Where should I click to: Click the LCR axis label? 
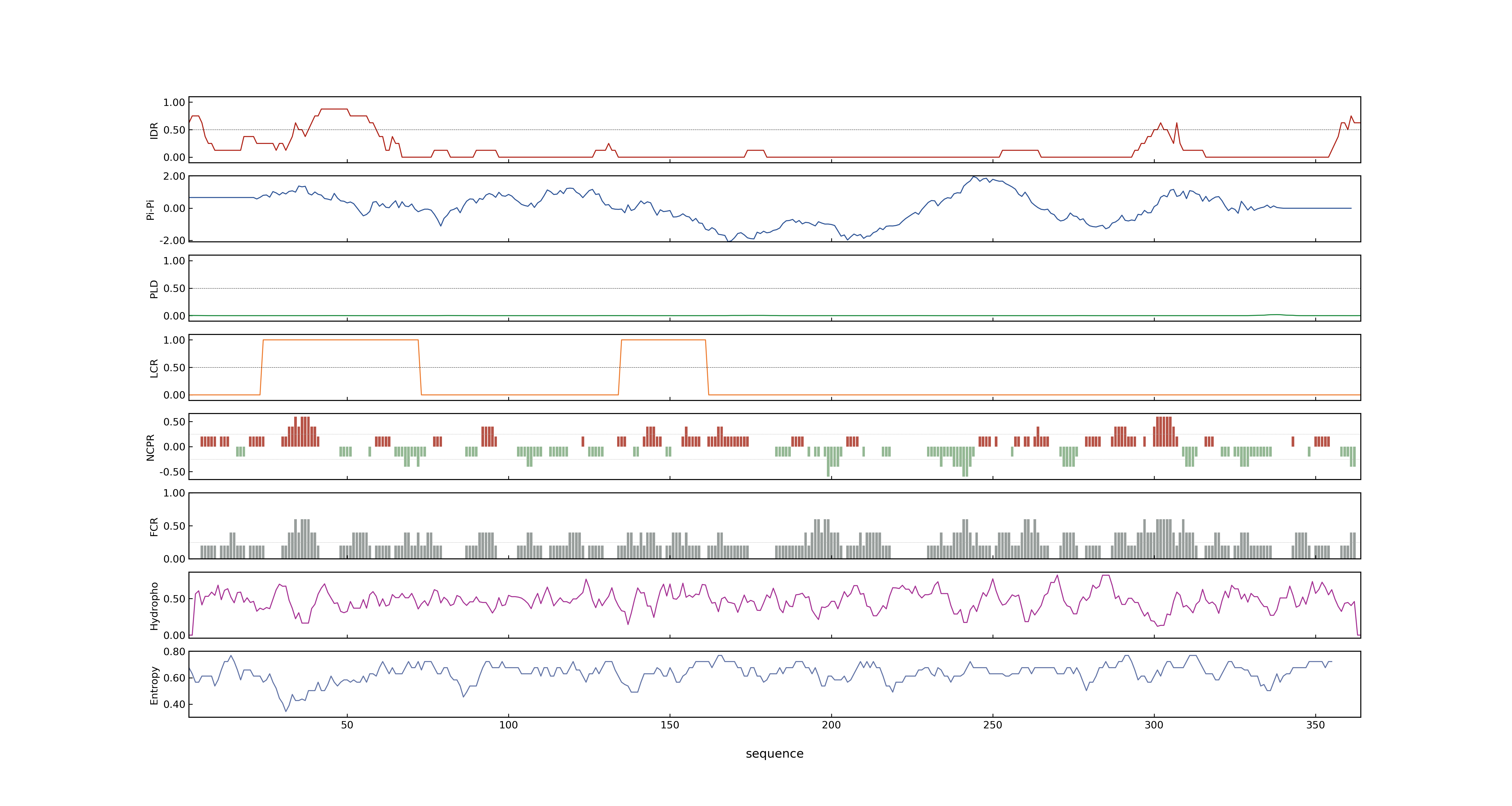point(154,368)
